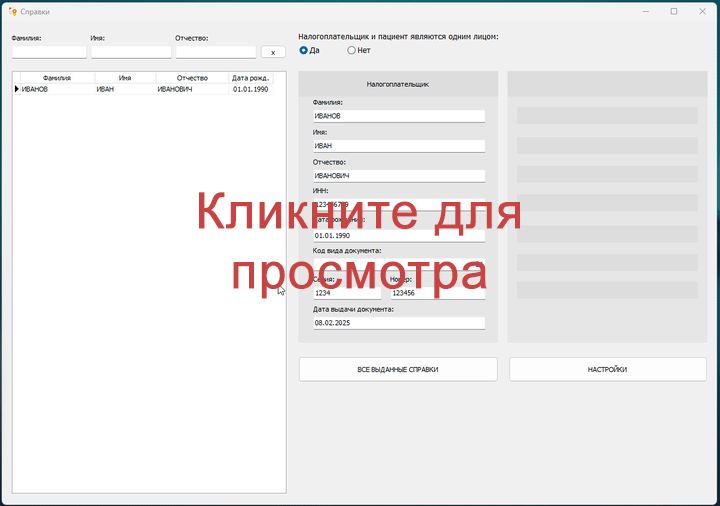The image size is (720, 506).
Task: Open the Код вида документа dropdown
Action: coord(399,264)
